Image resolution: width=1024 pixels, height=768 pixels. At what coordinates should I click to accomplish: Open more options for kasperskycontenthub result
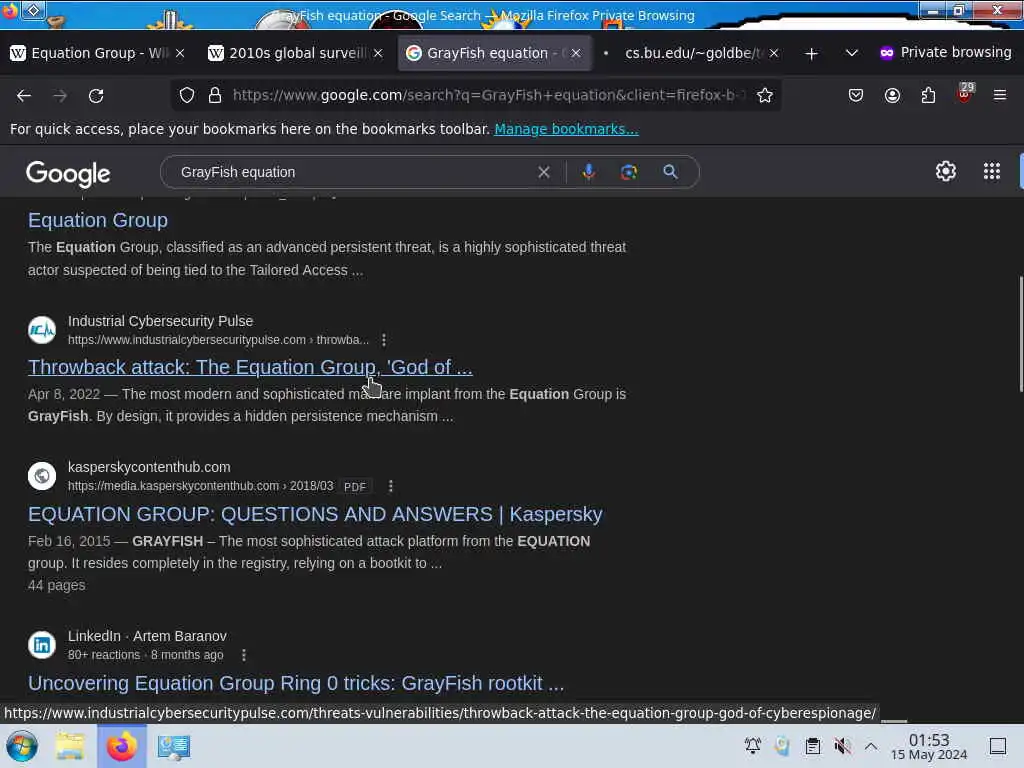pyautogui.click(x=391, y=486)
